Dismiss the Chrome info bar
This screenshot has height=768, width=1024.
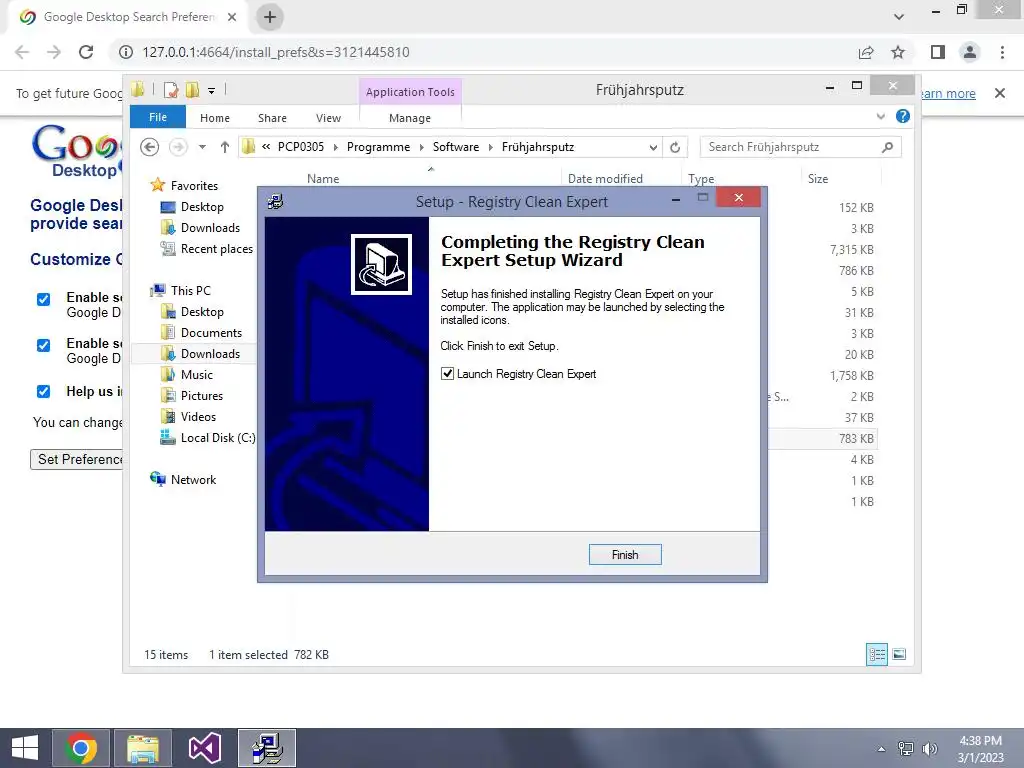point(1000,93)
